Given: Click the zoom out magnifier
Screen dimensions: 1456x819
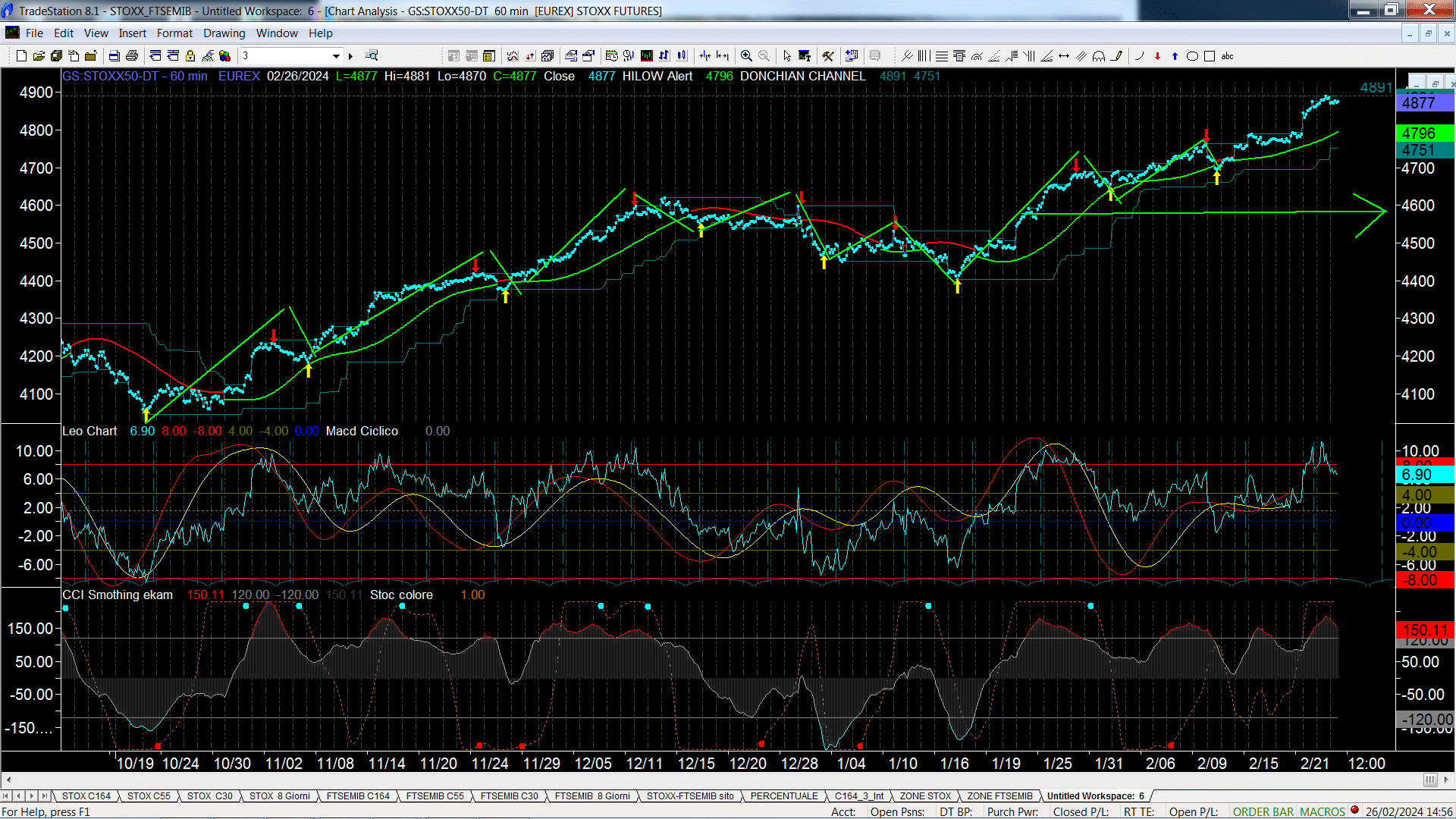Looking at the screenshot, I should point(764,56).
